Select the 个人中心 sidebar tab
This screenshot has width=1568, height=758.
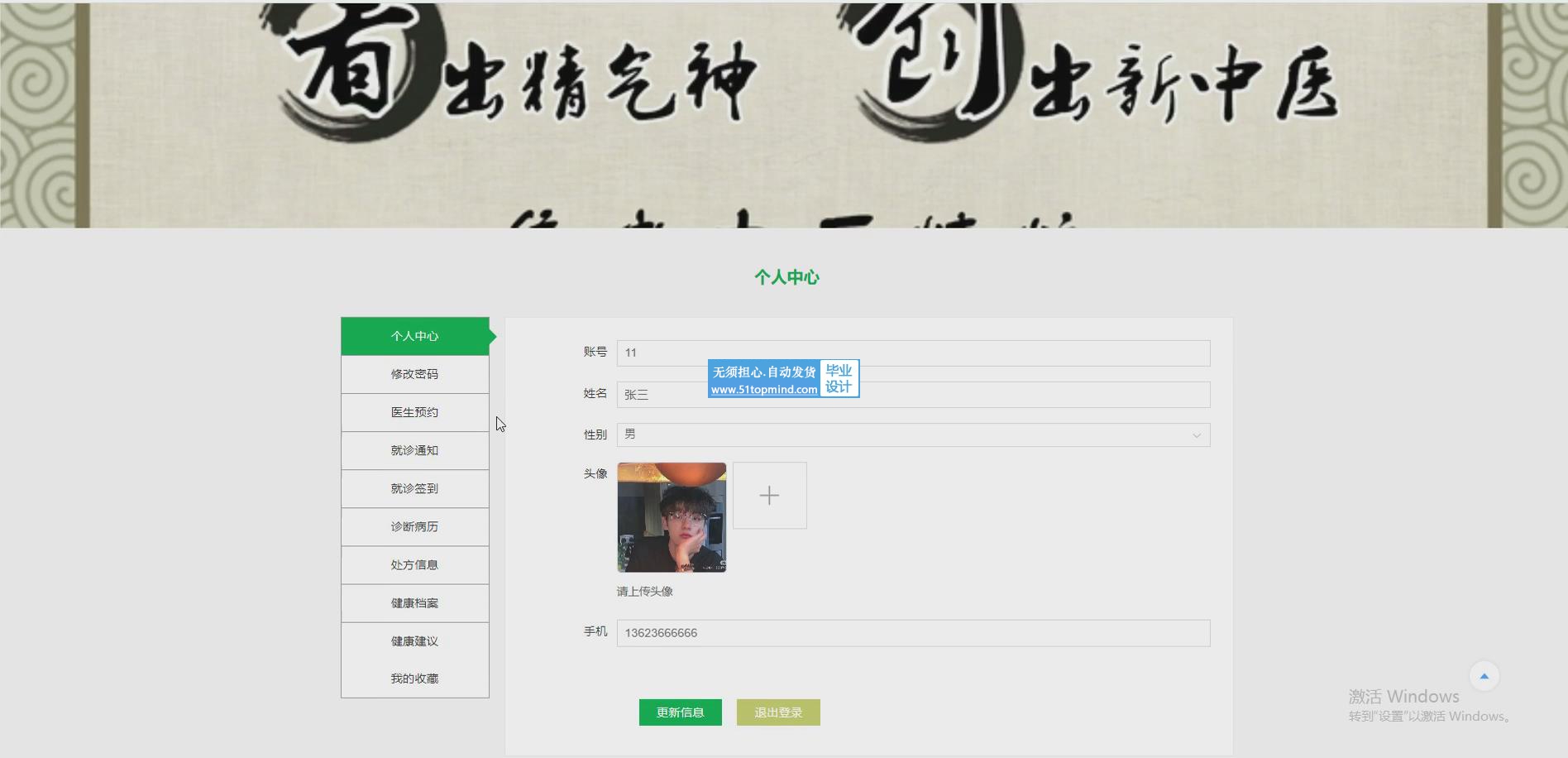(415, 336)
